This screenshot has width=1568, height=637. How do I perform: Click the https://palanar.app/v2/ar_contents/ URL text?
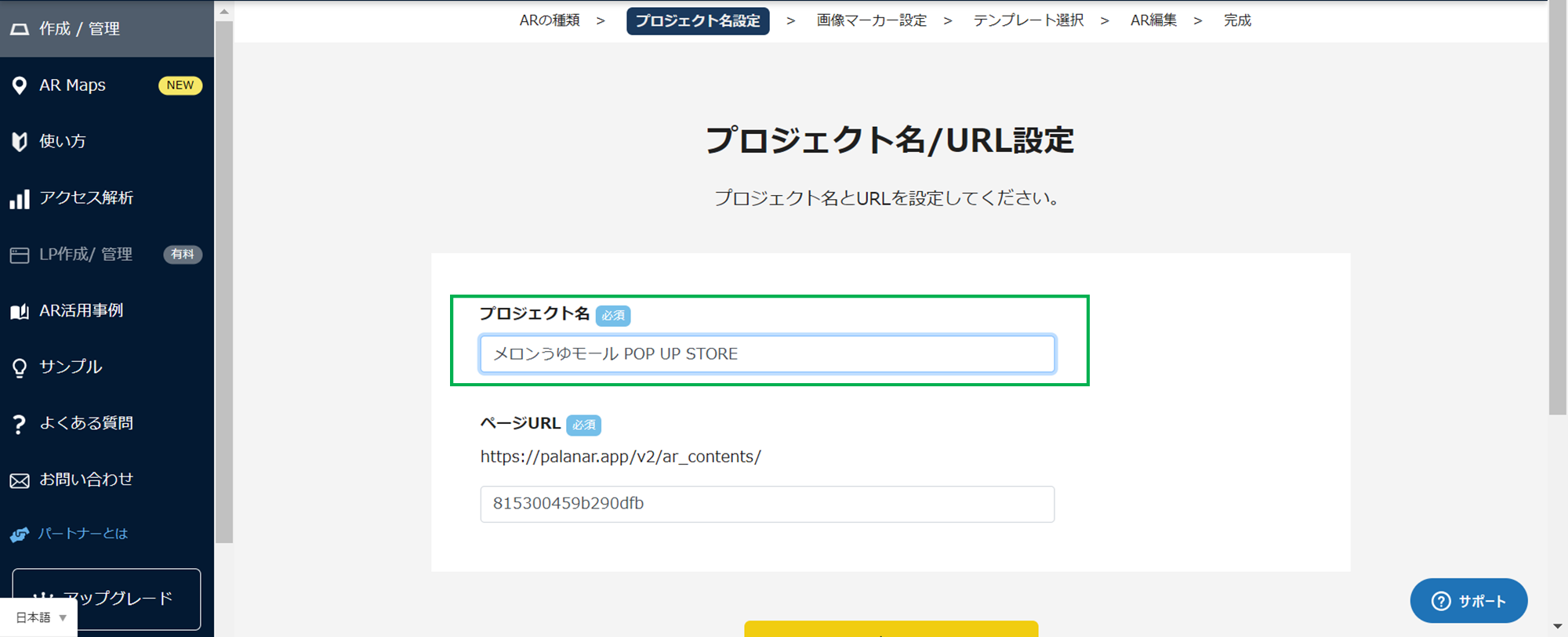click(x=620, y=457)
